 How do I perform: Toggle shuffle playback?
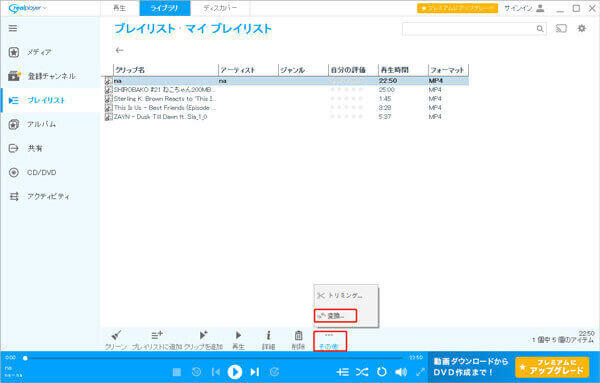pyautogui.click(x=362, y=372)
